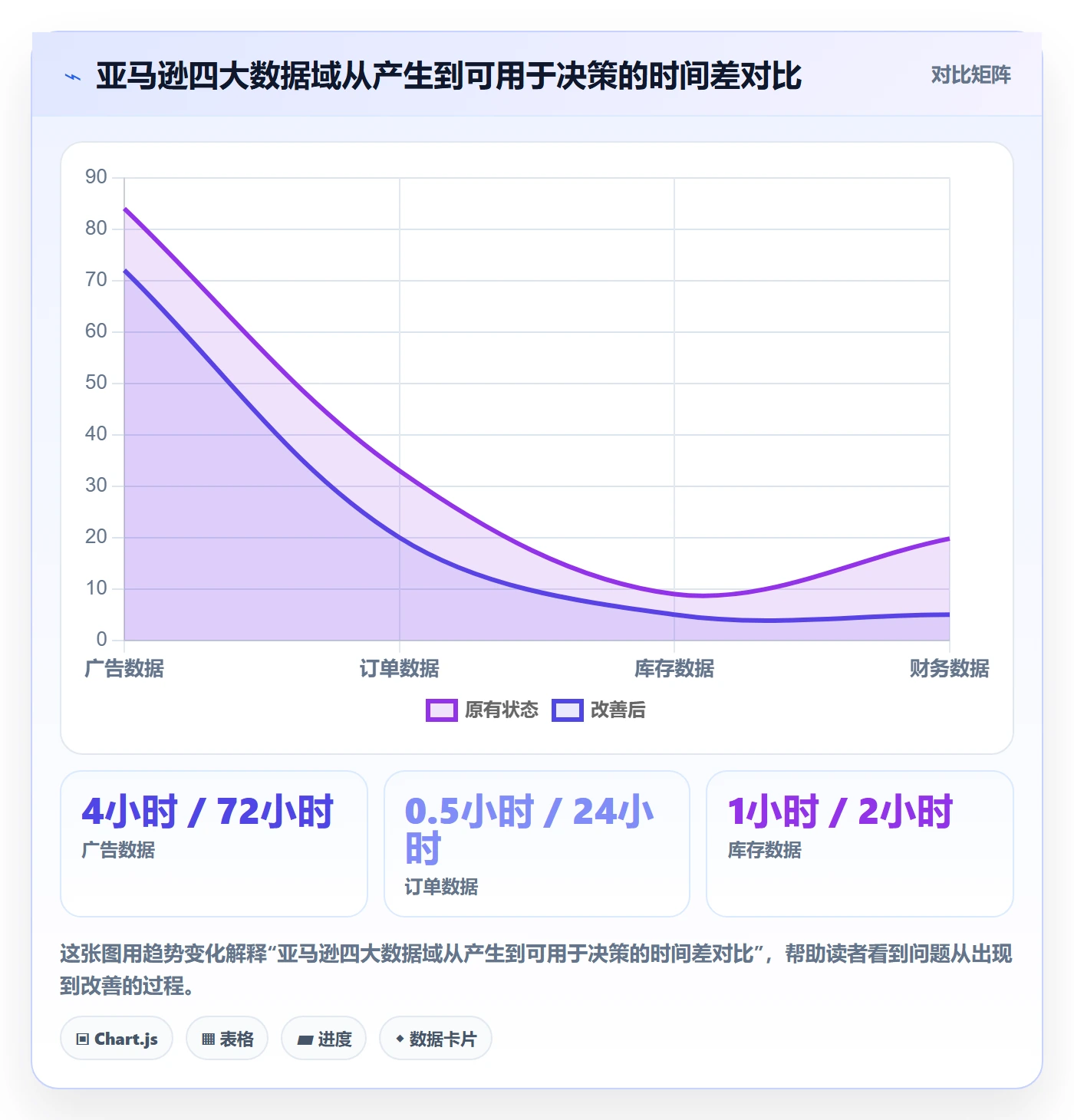This screenshot has width=1074, height=1120.
Task: Click the 广告数据 x-axis label
Action: (124, 668)
